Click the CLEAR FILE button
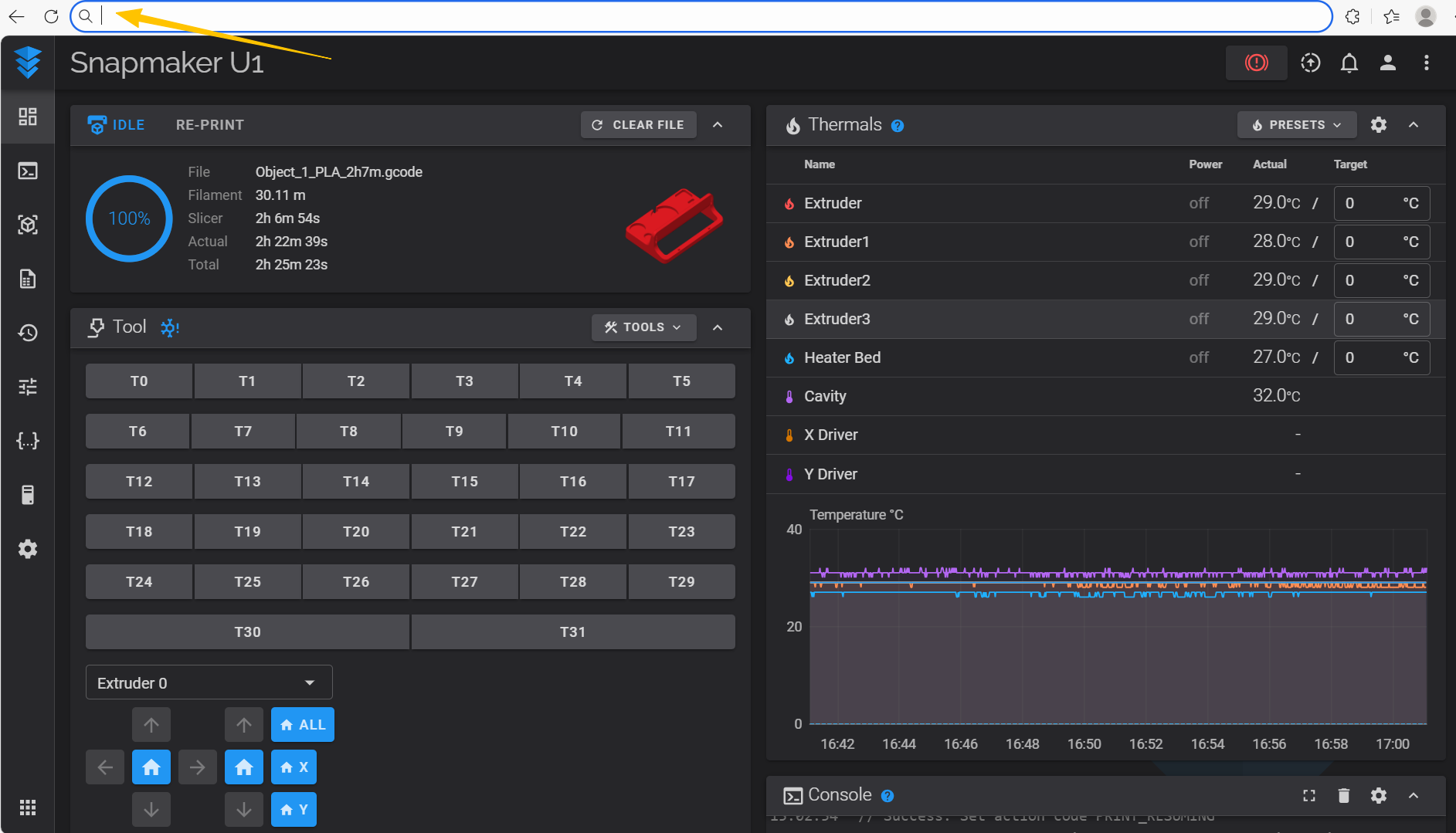Viewport: 1456px width, 833px height. coord(638,125)
